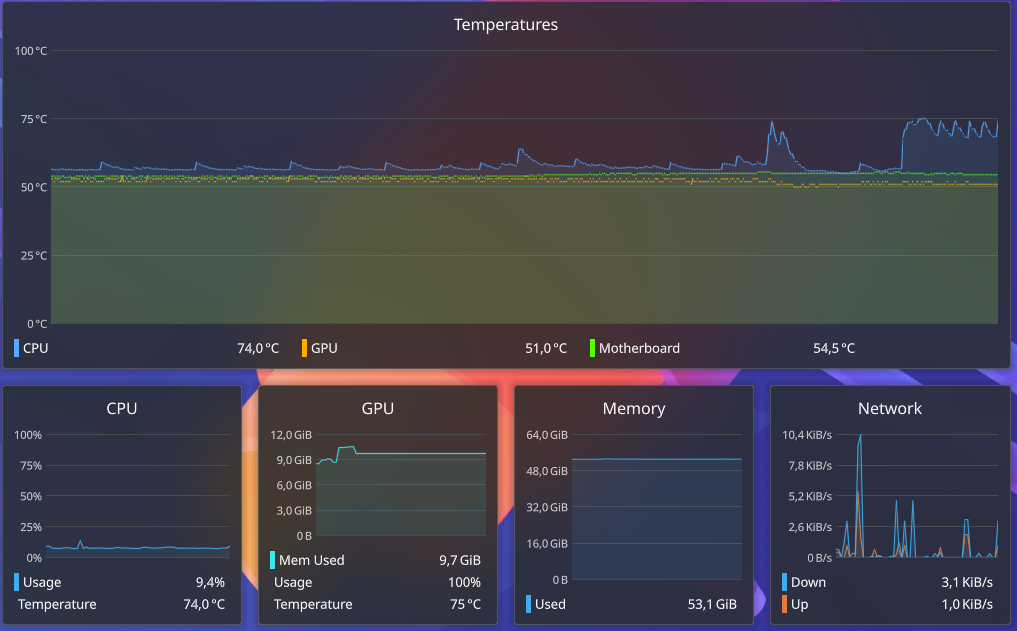The height and width of the screenshot is (631, 1017).
Task: Click the Mem Used color swatch
Action: tap(272, 560)
